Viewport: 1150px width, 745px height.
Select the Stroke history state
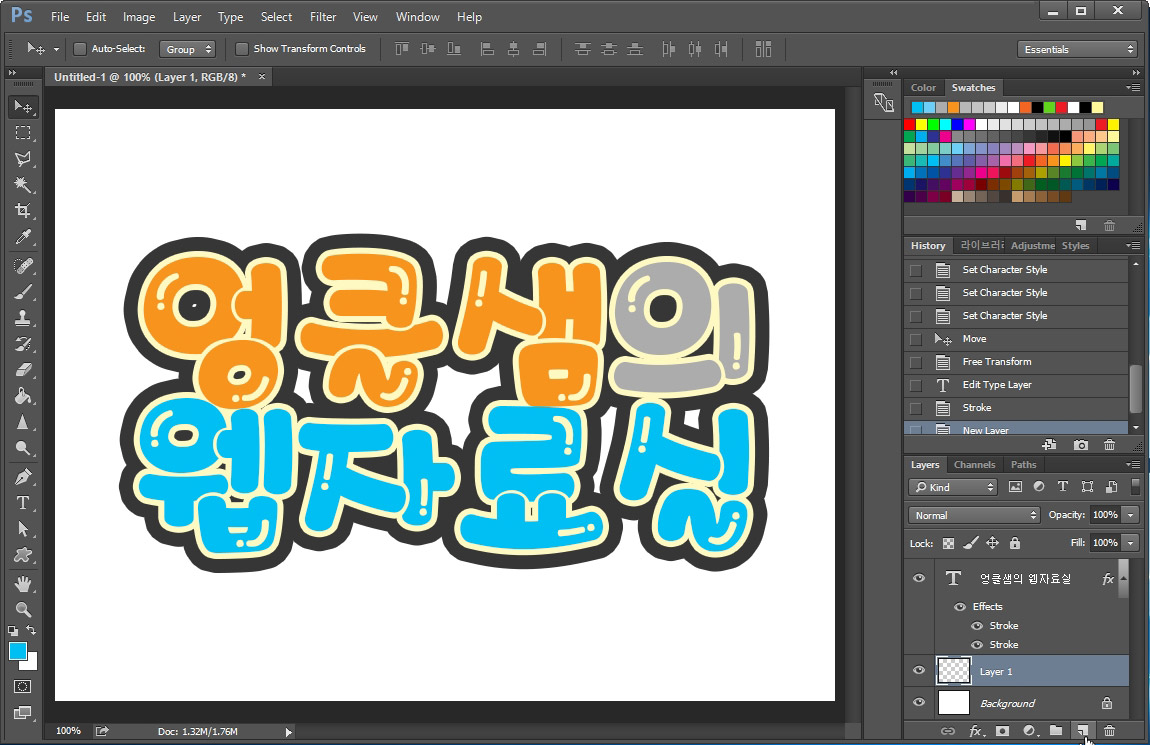point(1017,408)
